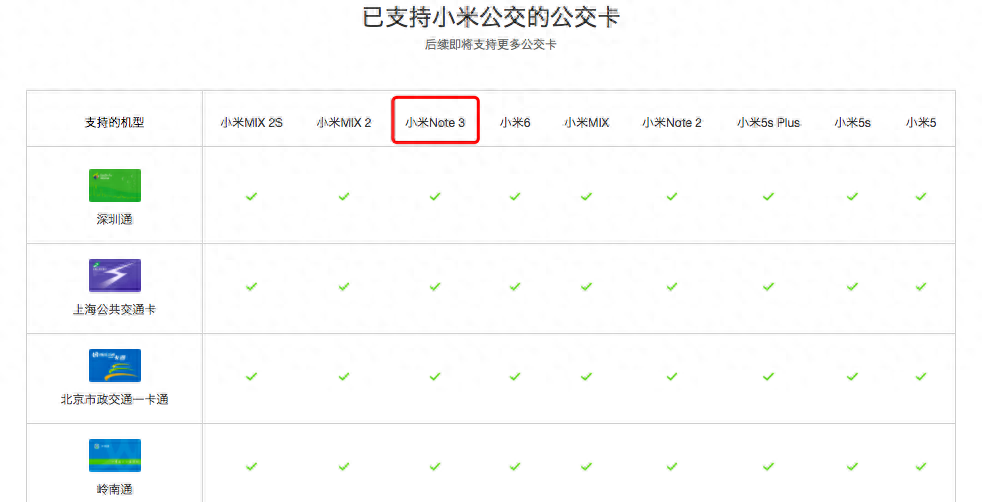Click 上海公共交通卡 checkmark under 小米6

click(x=515, y=287)
